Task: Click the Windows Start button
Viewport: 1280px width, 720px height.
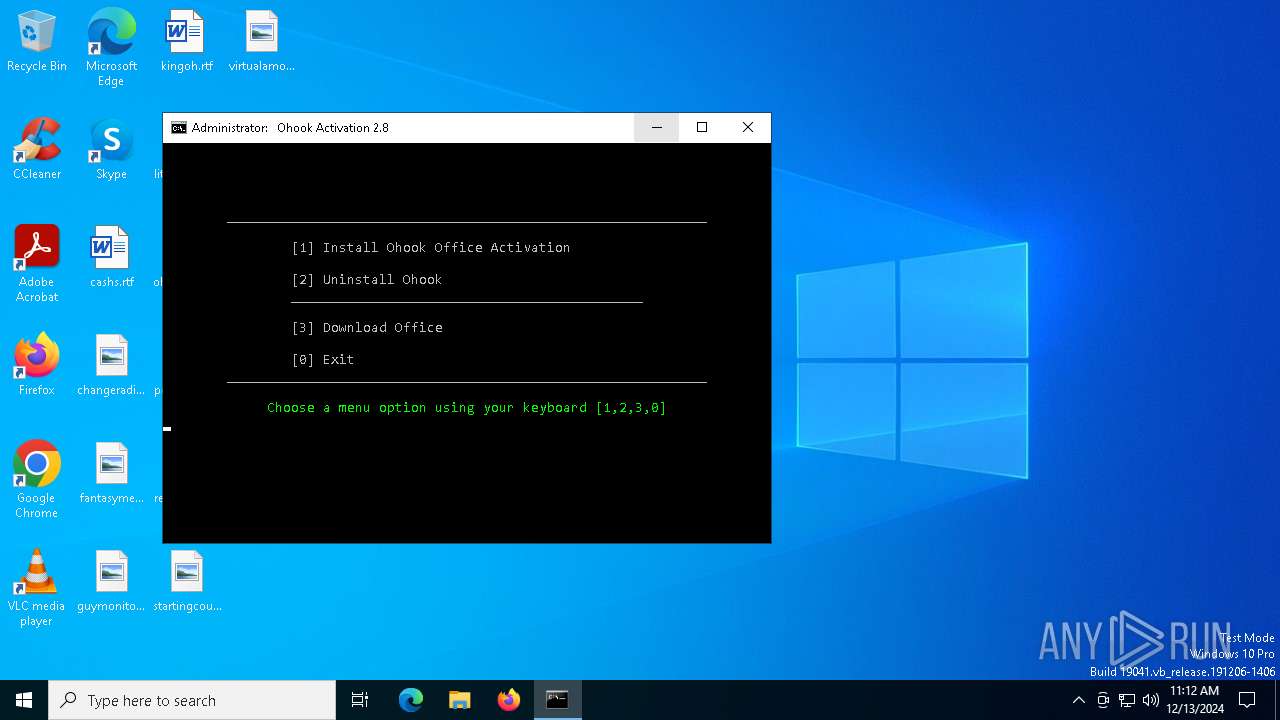Action: click(24, 700)
